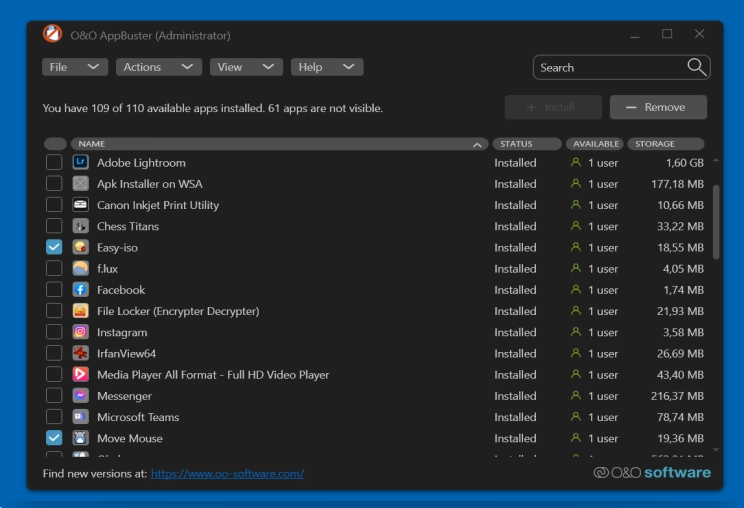The height and width of the screenshot is (508, 744).
Task: Maximize the AppBuster window
Action: pos(667,34)
